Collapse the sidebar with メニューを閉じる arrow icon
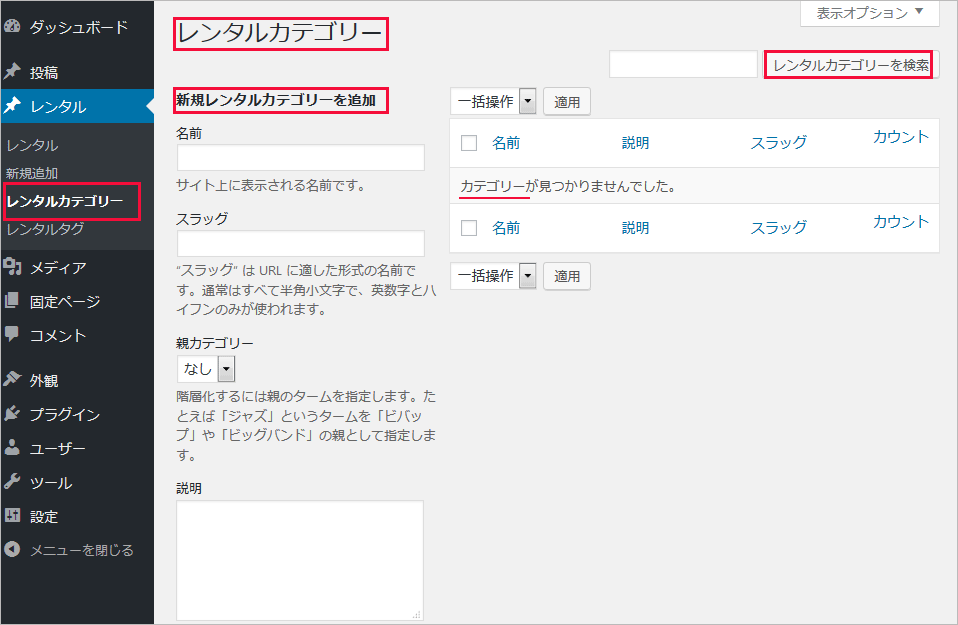This screenshot has width=958, height=625. [13, 550]
